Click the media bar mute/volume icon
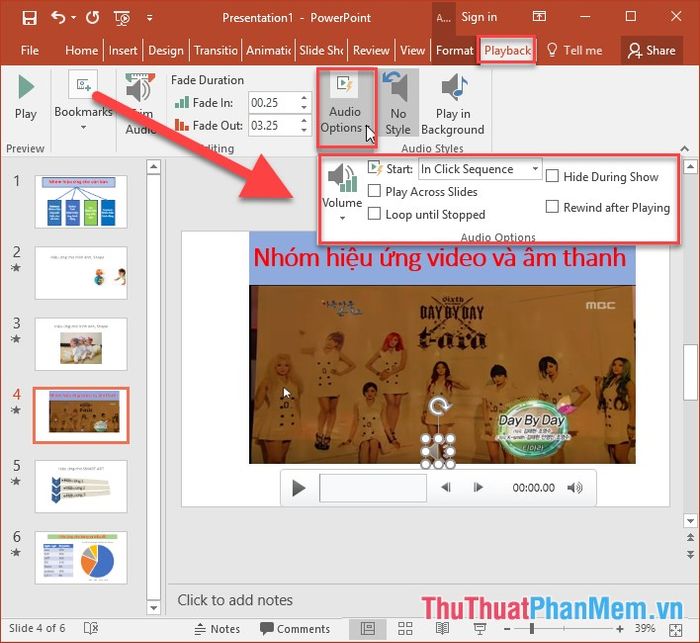 (x=575, y=488)
